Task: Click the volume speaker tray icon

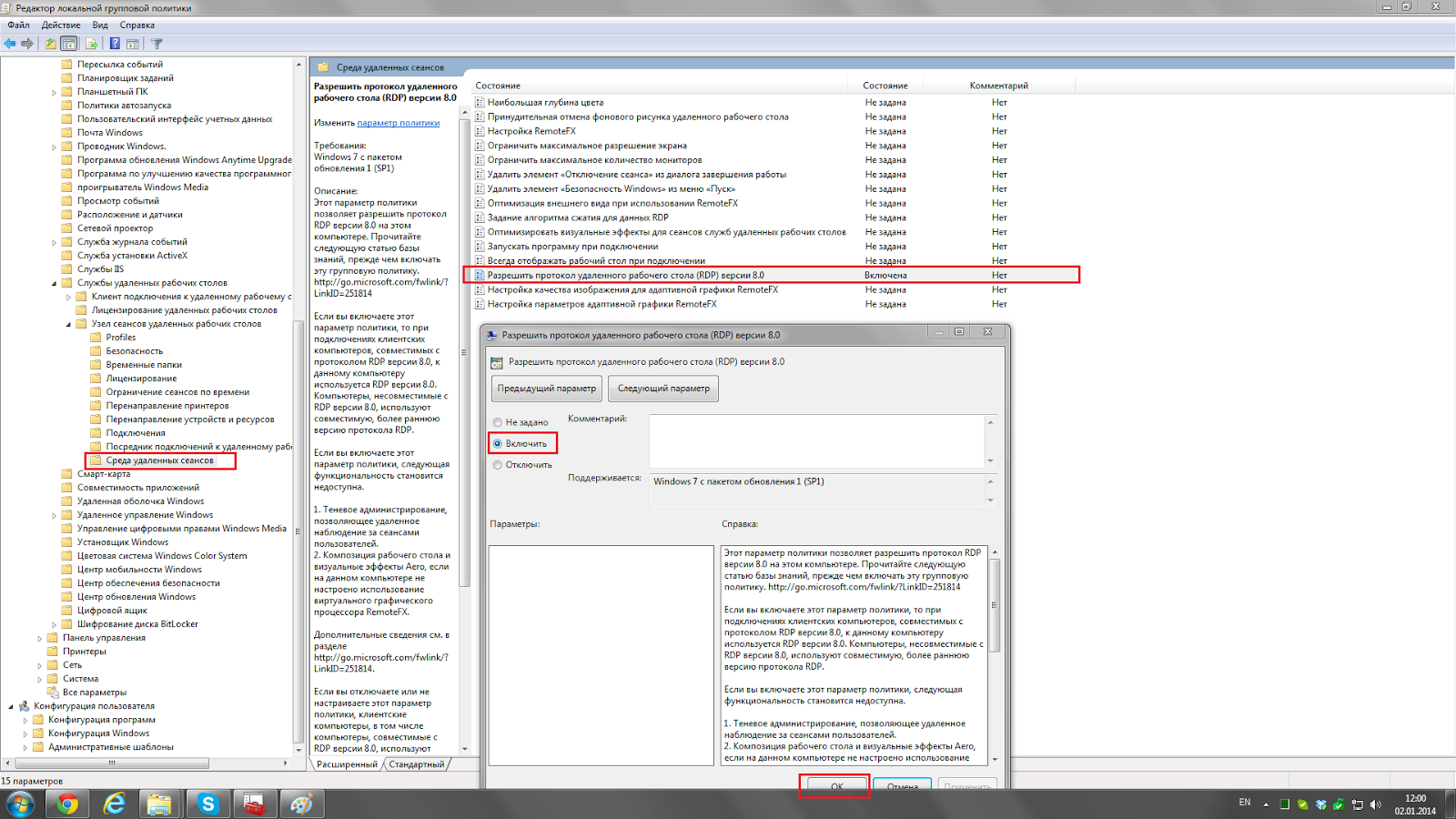Action: (x=1375, y=804)
